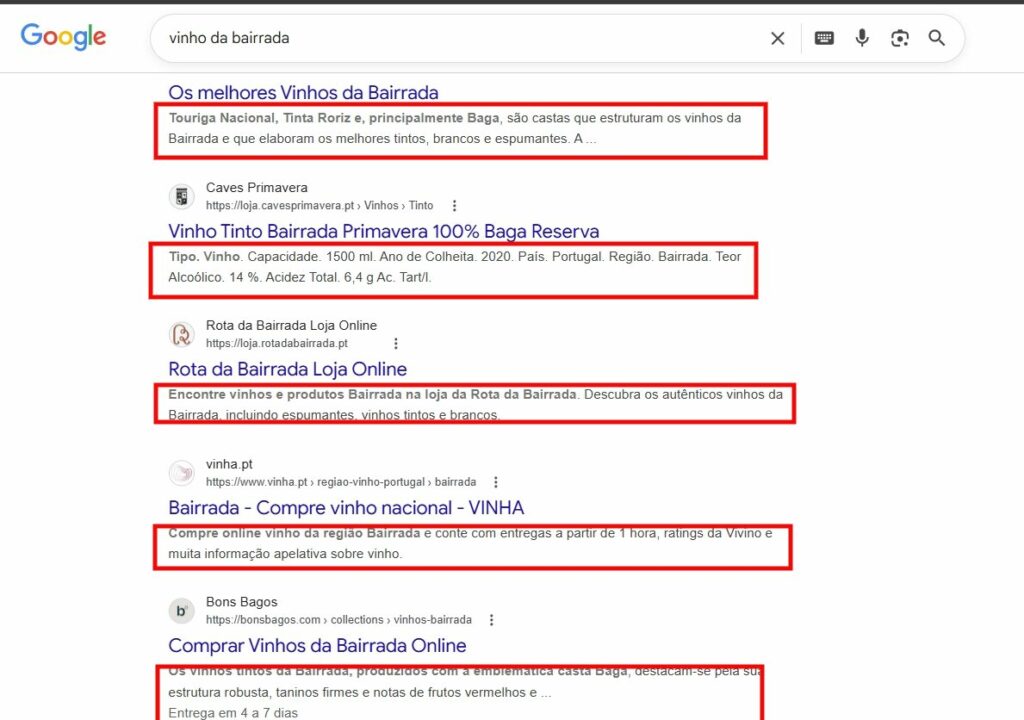Screen dimensions: 1024x720
Task: Open the on-screen keyboard icon
Action: click(x=823, y=37)
